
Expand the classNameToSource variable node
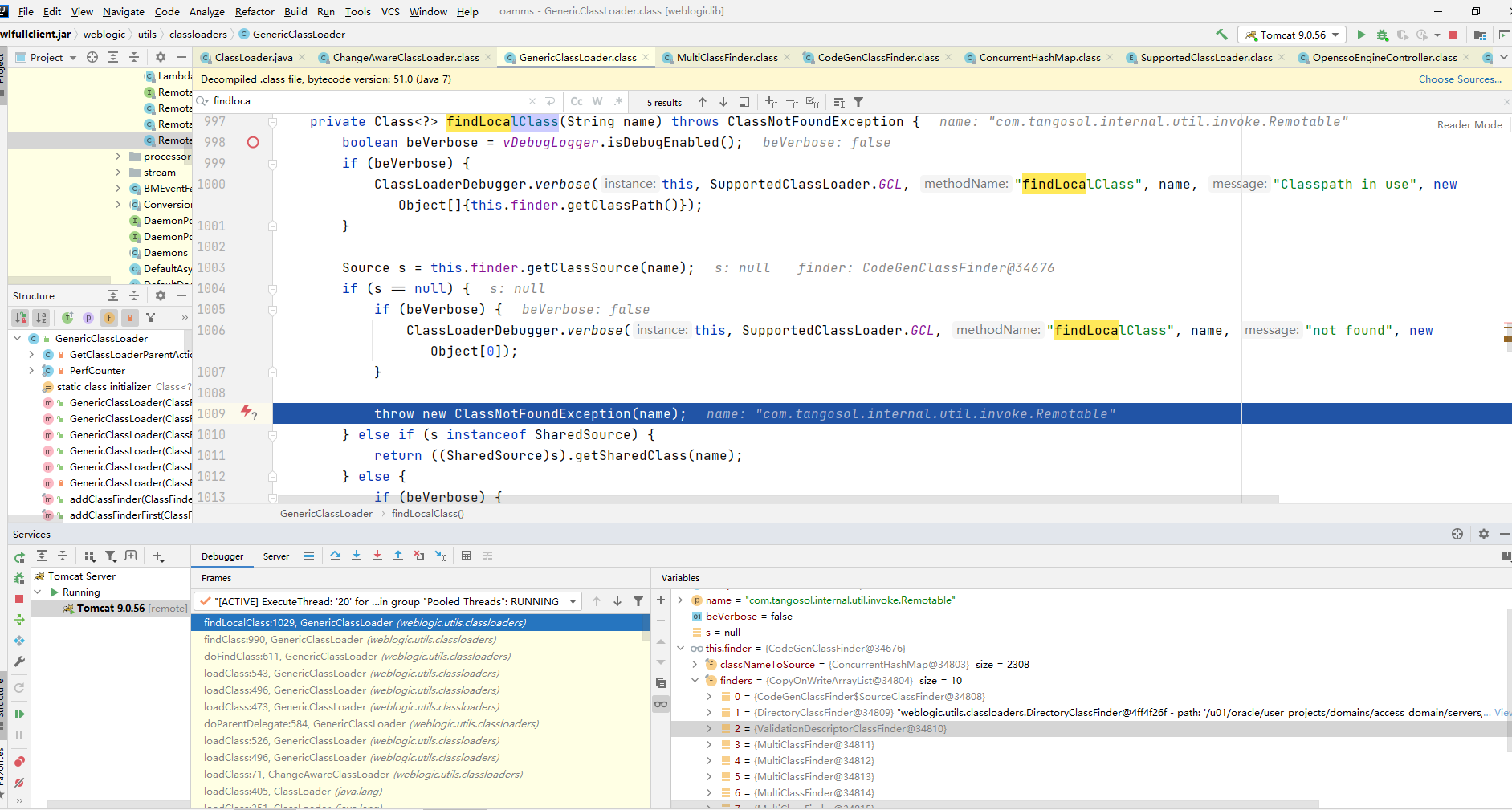click(695, 664)
